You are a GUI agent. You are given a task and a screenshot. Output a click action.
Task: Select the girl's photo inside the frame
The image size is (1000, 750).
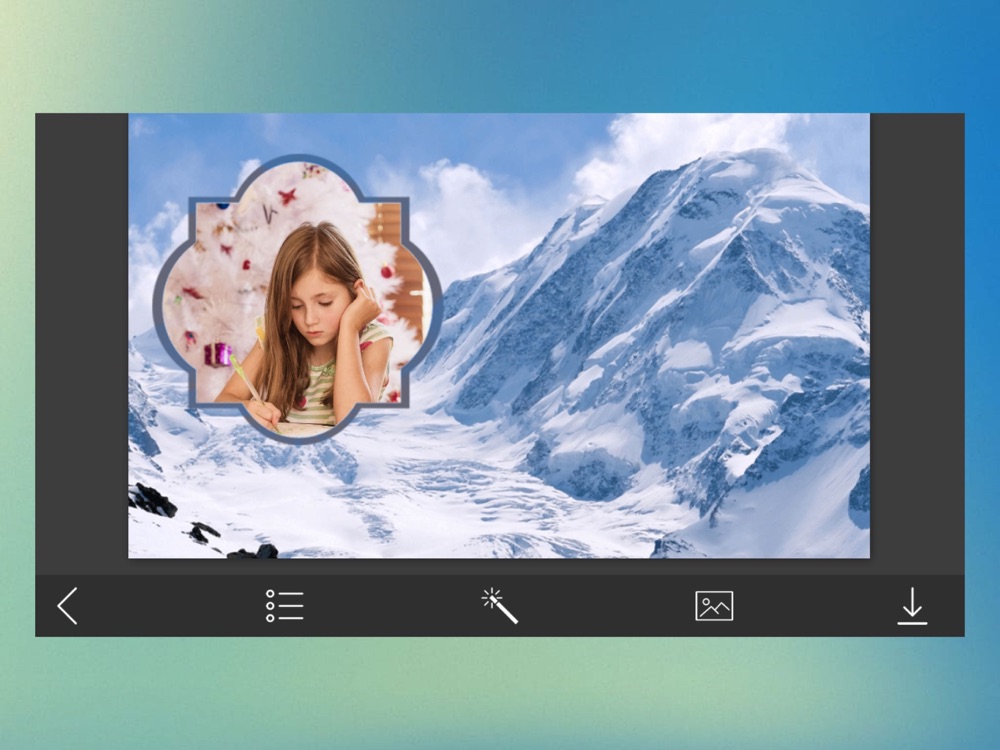[298, 298]
